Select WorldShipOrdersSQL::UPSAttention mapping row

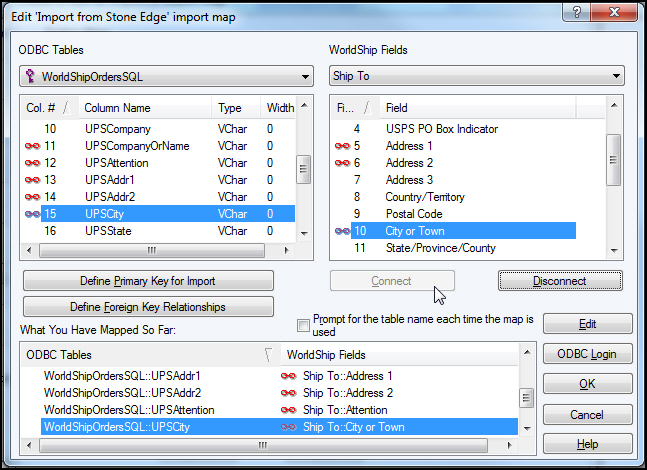point(269,410)
